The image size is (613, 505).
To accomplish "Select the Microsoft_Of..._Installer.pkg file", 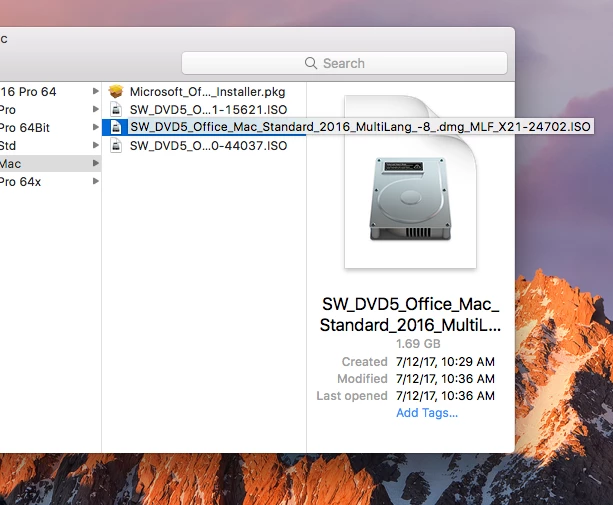I will 204,91.
